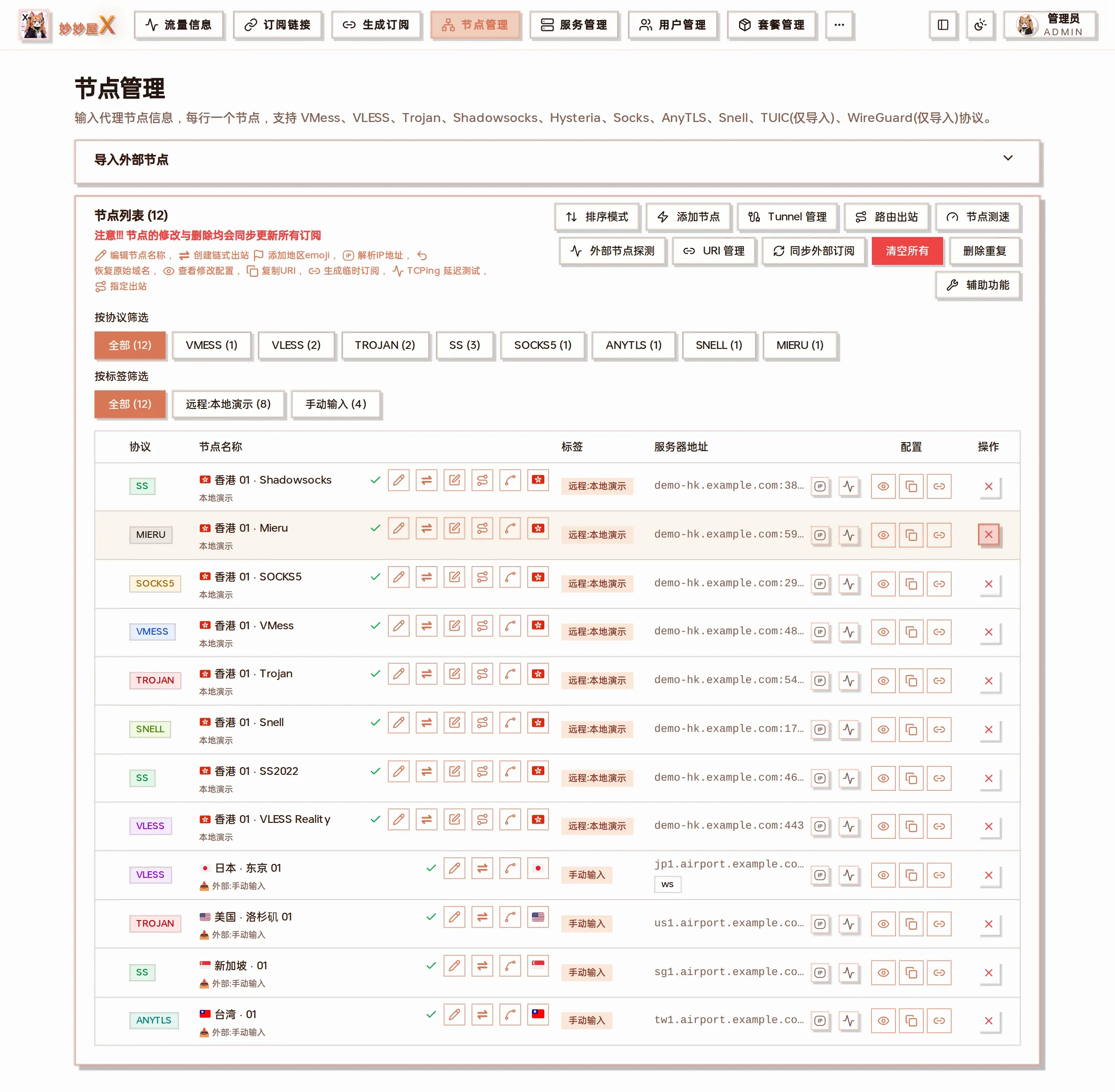Viewport: 1115px width, 1092px height.
Task: Open square-pencil edit icon for 香港 01 · SOCKS5
Action: pos(455,577)
